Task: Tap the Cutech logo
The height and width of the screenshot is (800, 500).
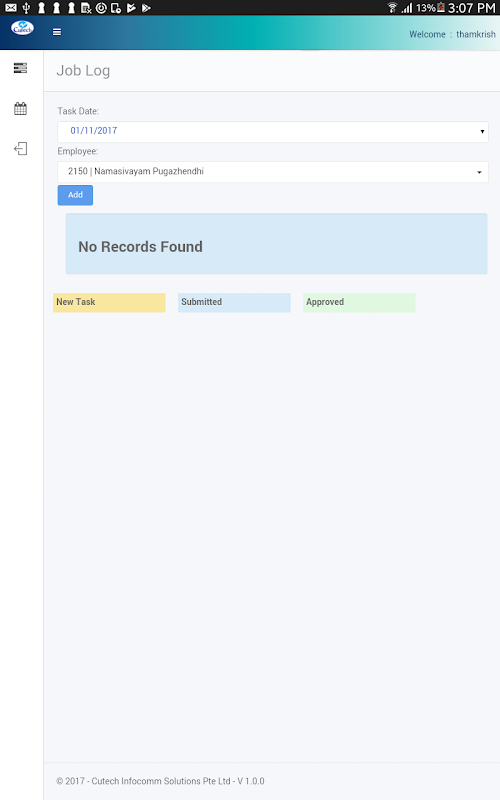Action: point(22,28)
